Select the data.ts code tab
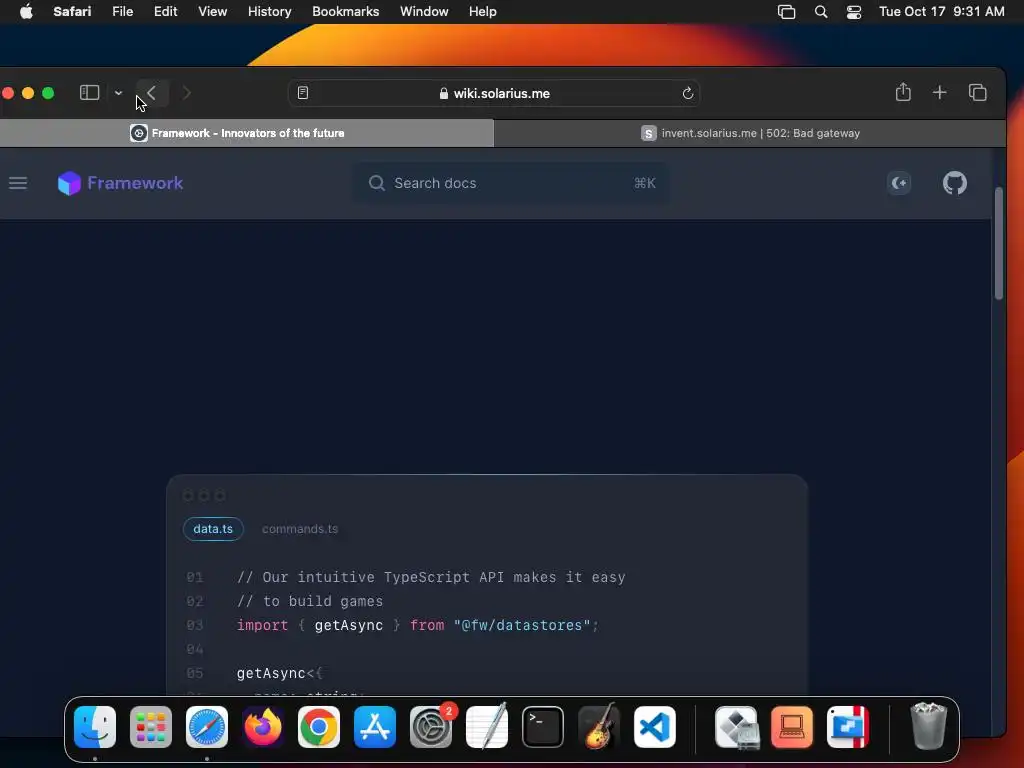The width and height of the screenshot is (1024, 768). 213,529
